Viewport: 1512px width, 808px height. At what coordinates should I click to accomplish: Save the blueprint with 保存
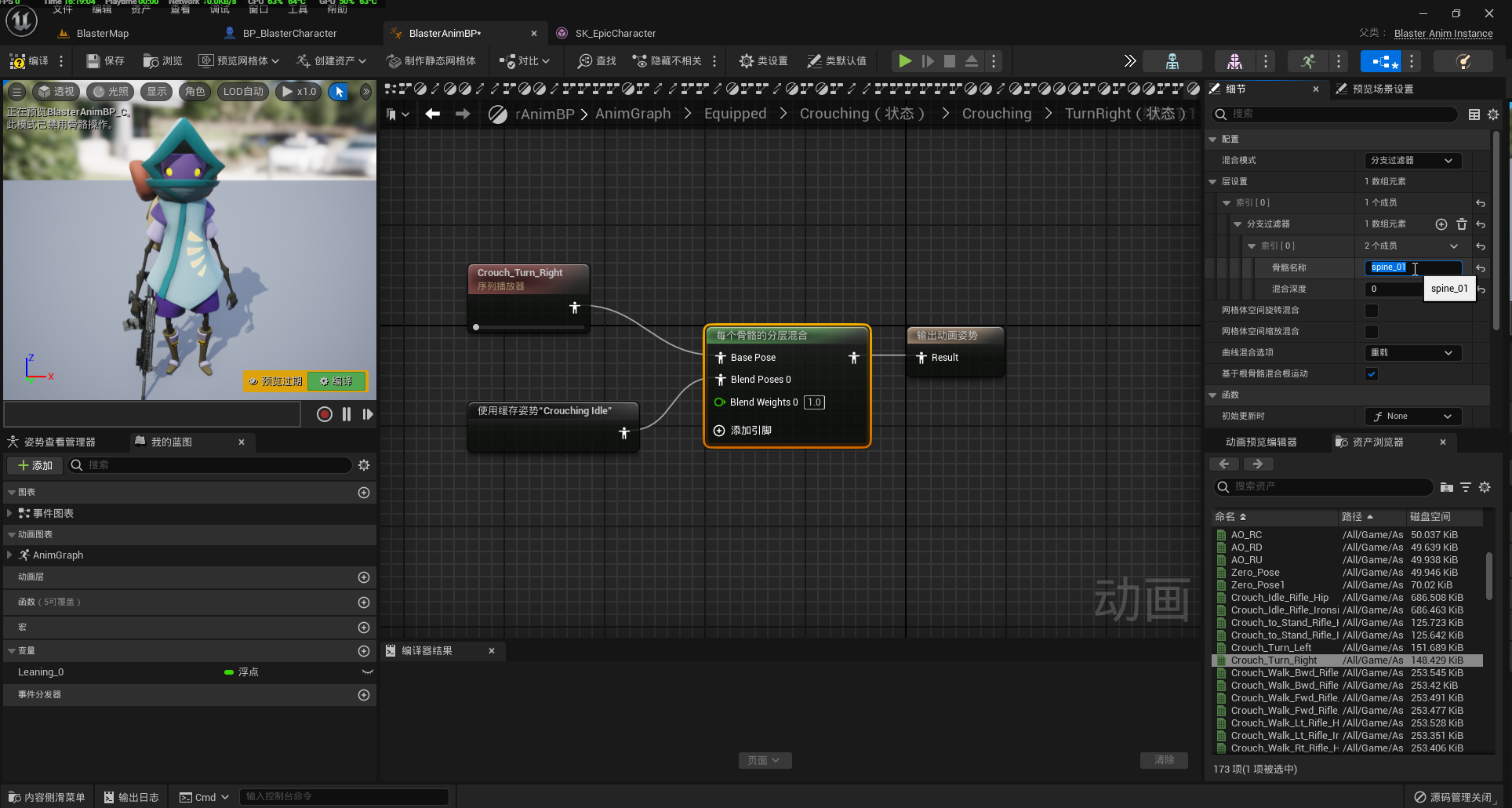105,61
